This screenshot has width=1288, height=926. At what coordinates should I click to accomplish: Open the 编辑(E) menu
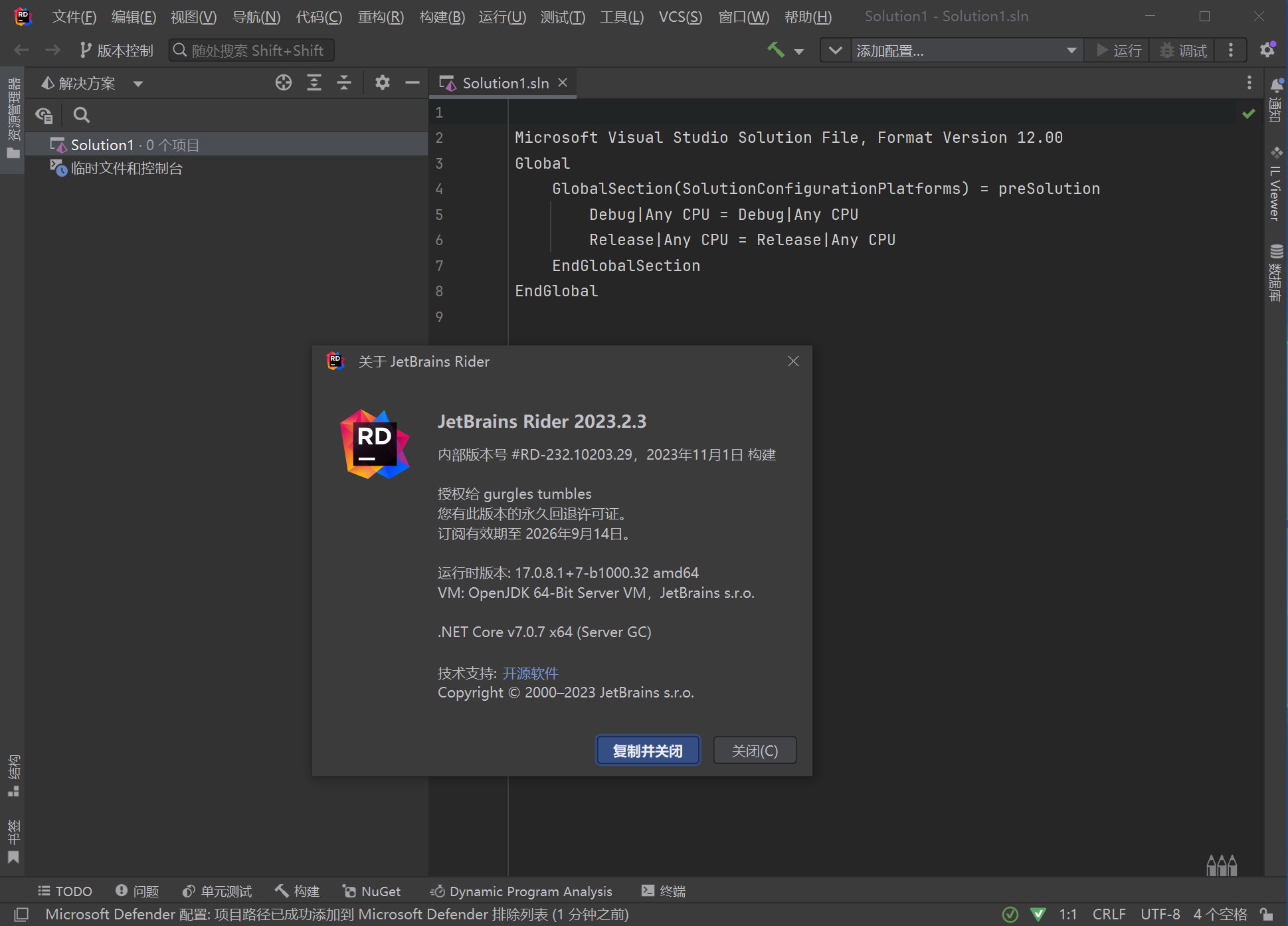coord(134,17)
